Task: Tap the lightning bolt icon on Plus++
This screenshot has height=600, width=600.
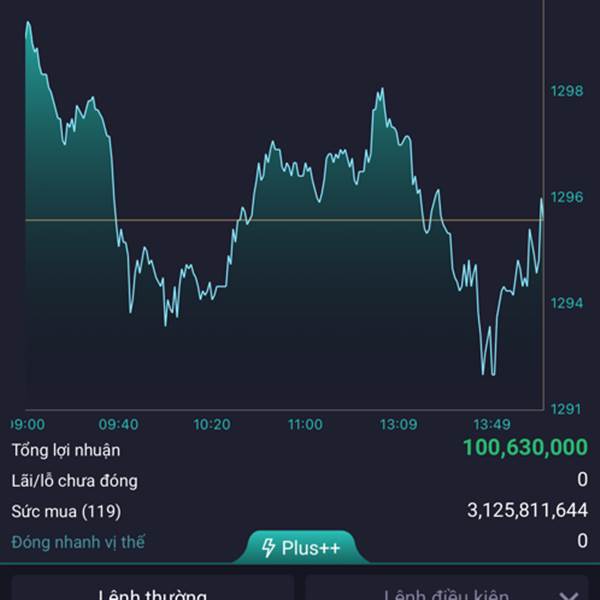Action: [x=268, y=548]
